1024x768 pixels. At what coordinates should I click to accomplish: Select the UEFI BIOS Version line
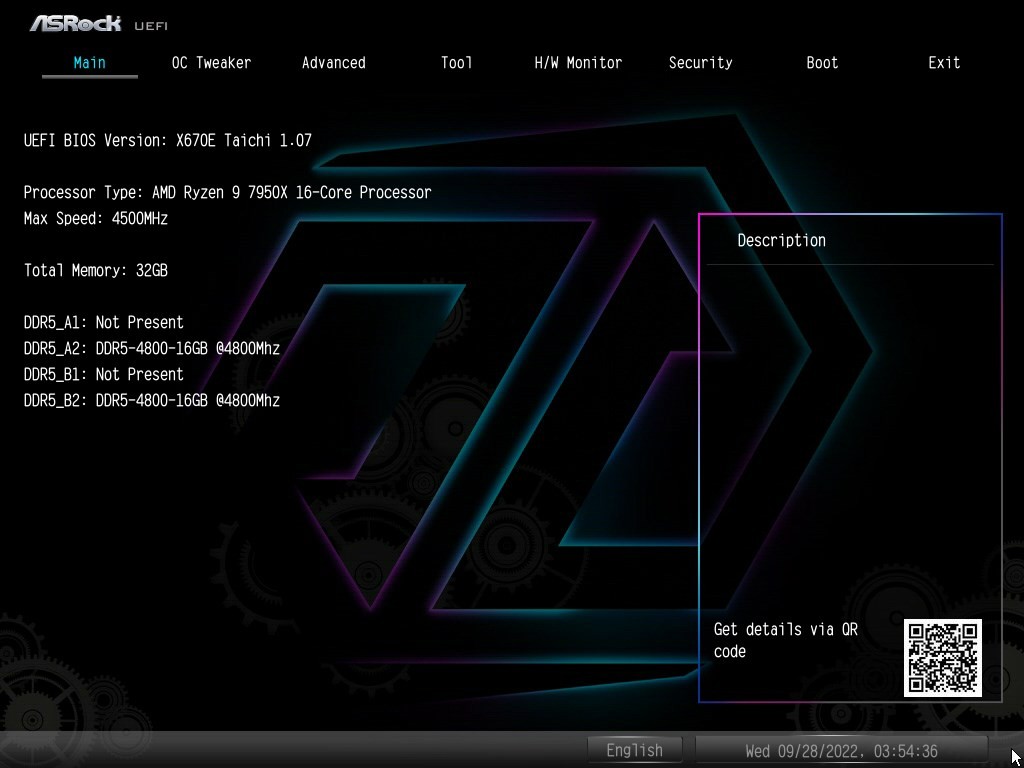(167, 140)
